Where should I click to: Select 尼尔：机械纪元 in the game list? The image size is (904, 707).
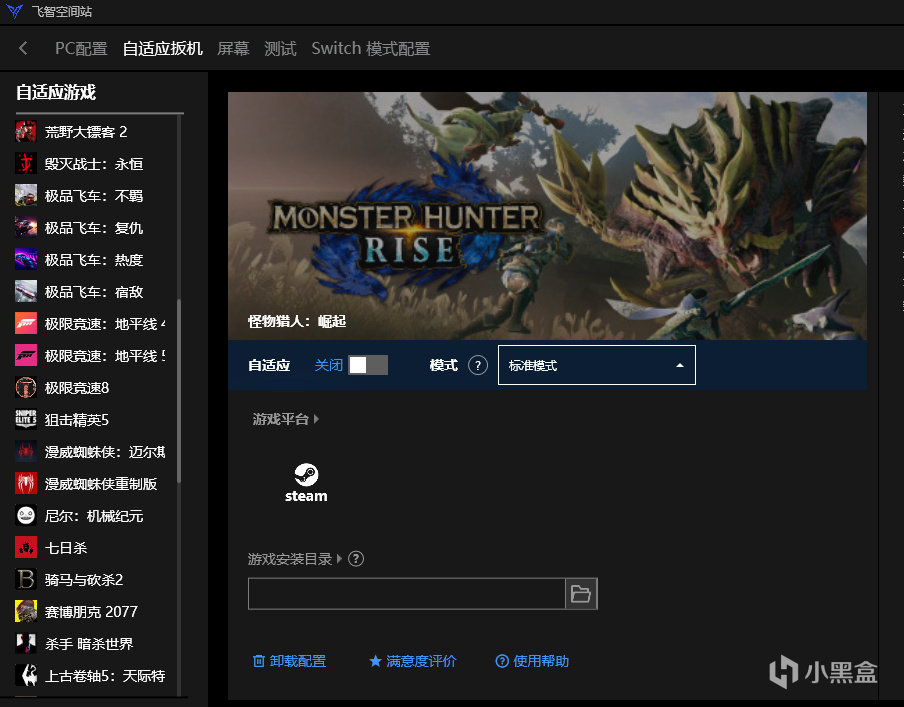click(94, 516)
